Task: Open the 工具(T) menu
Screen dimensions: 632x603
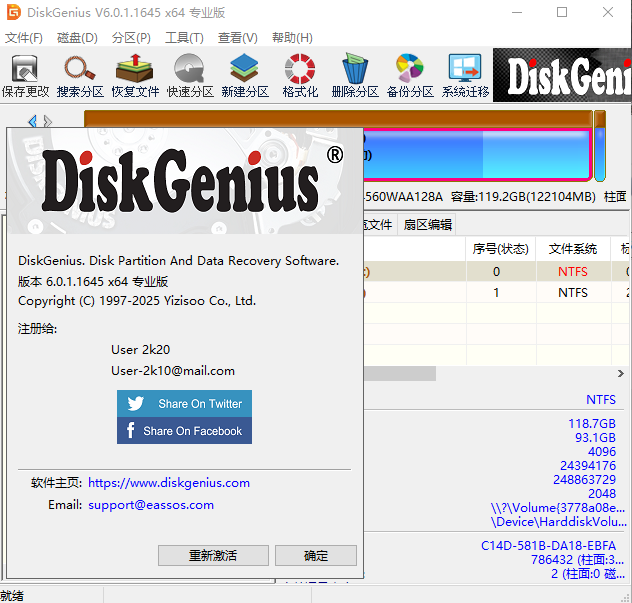Action: [x=184, y=38]
